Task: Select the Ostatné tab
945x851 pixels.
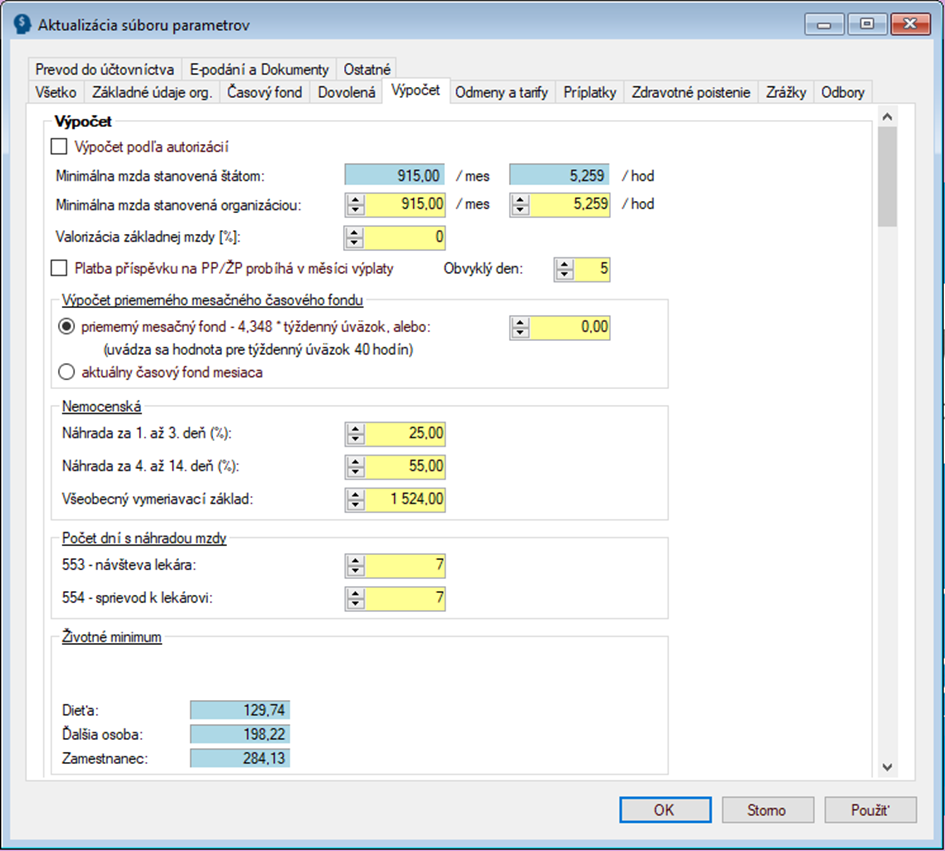Action: pyautogui.click(x=367, y=69)
